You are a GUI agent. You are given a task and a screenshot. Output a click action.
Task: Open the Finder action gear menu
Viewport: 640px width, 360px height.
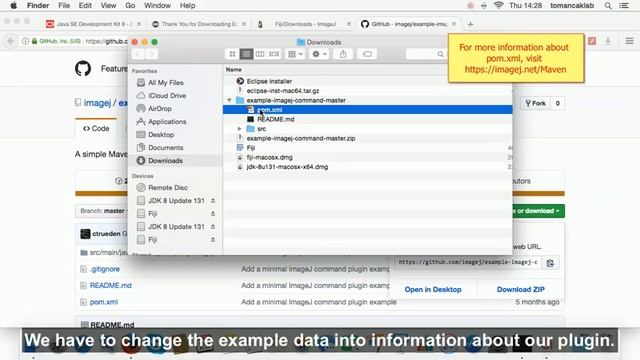coord(319,54)
